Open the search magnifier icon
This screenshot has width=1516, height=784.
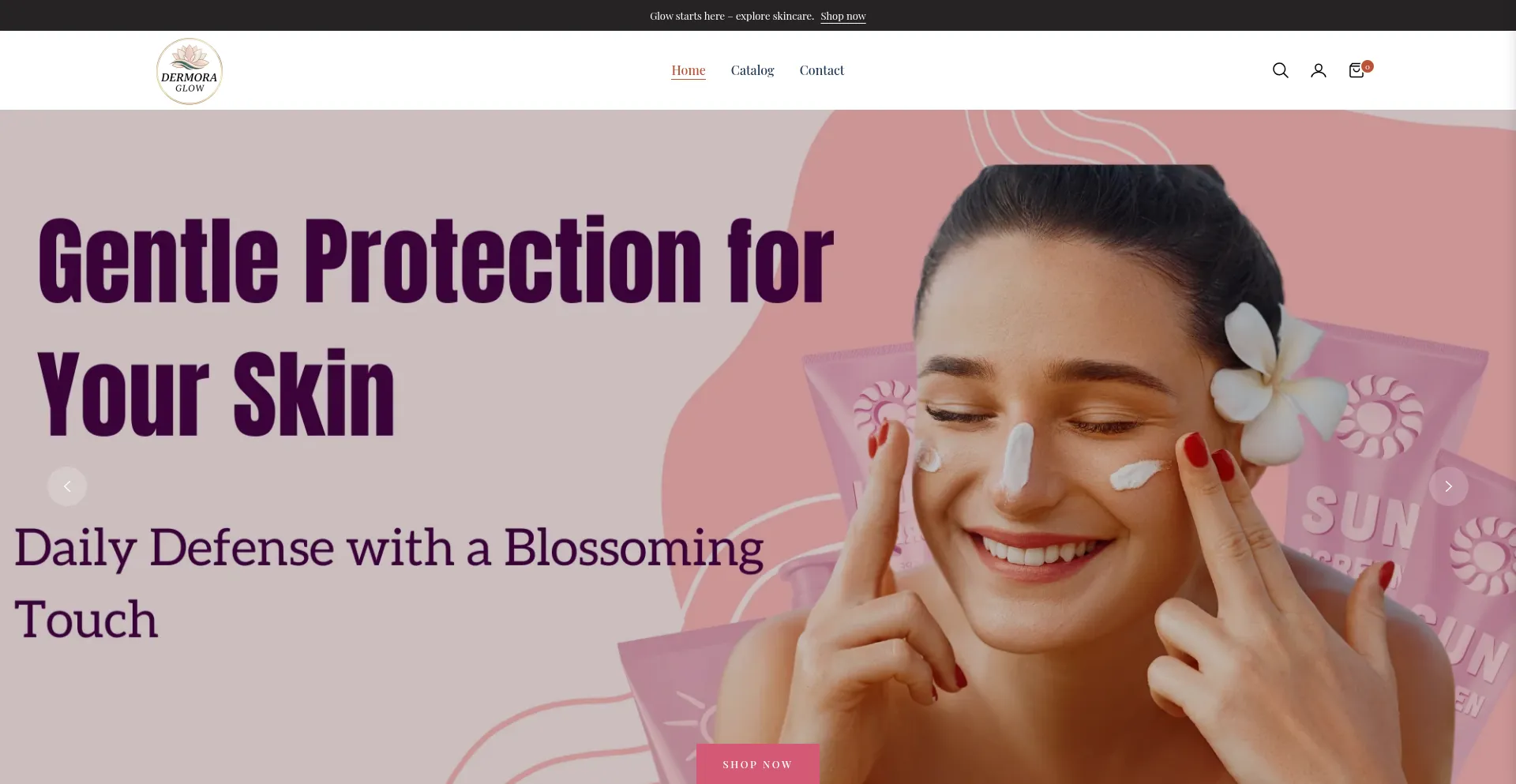1280,70
